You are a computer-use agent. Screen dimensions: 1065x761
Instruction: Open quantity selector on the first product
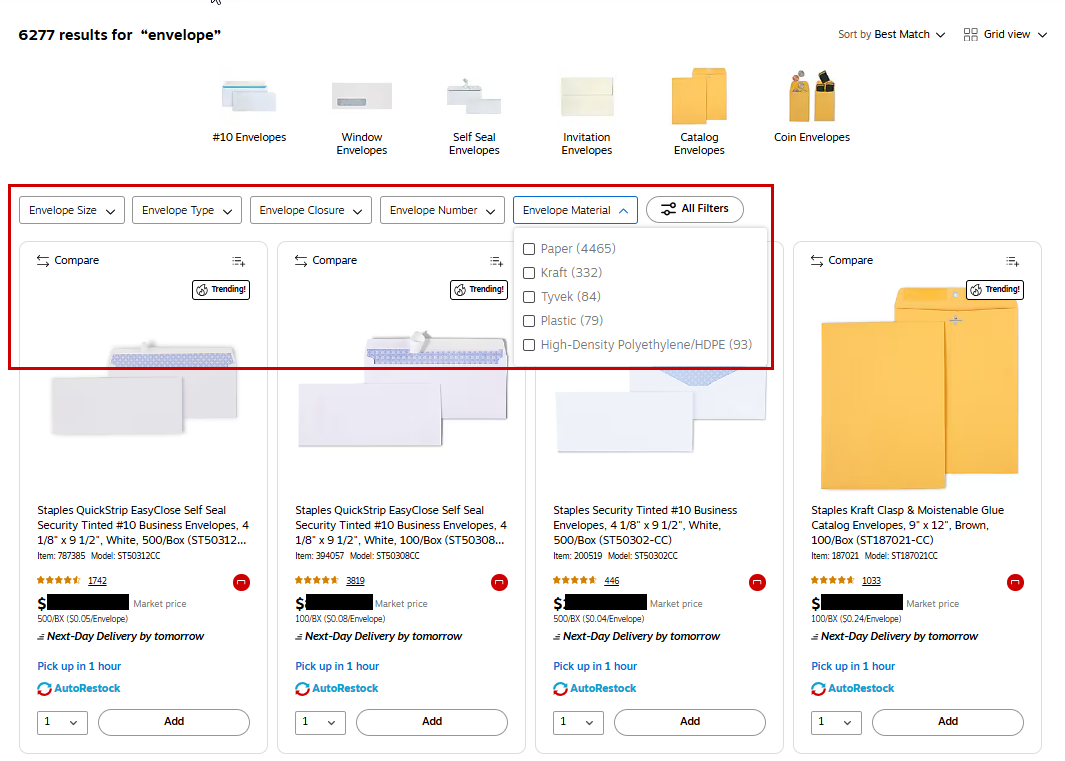click(x=63, y=722)
